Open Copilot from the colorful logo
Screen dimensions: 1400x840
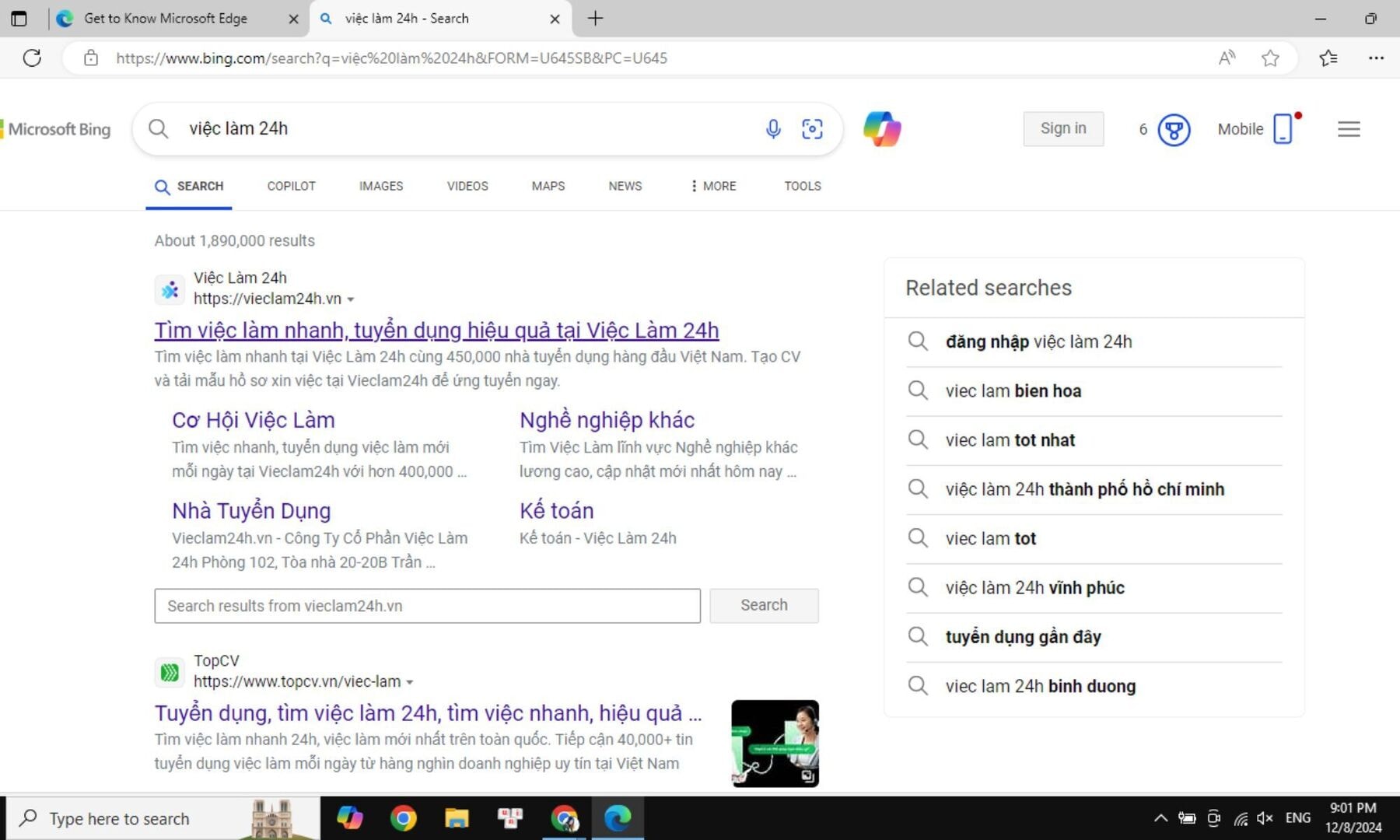pyautogui.click(x=882, y=128)
